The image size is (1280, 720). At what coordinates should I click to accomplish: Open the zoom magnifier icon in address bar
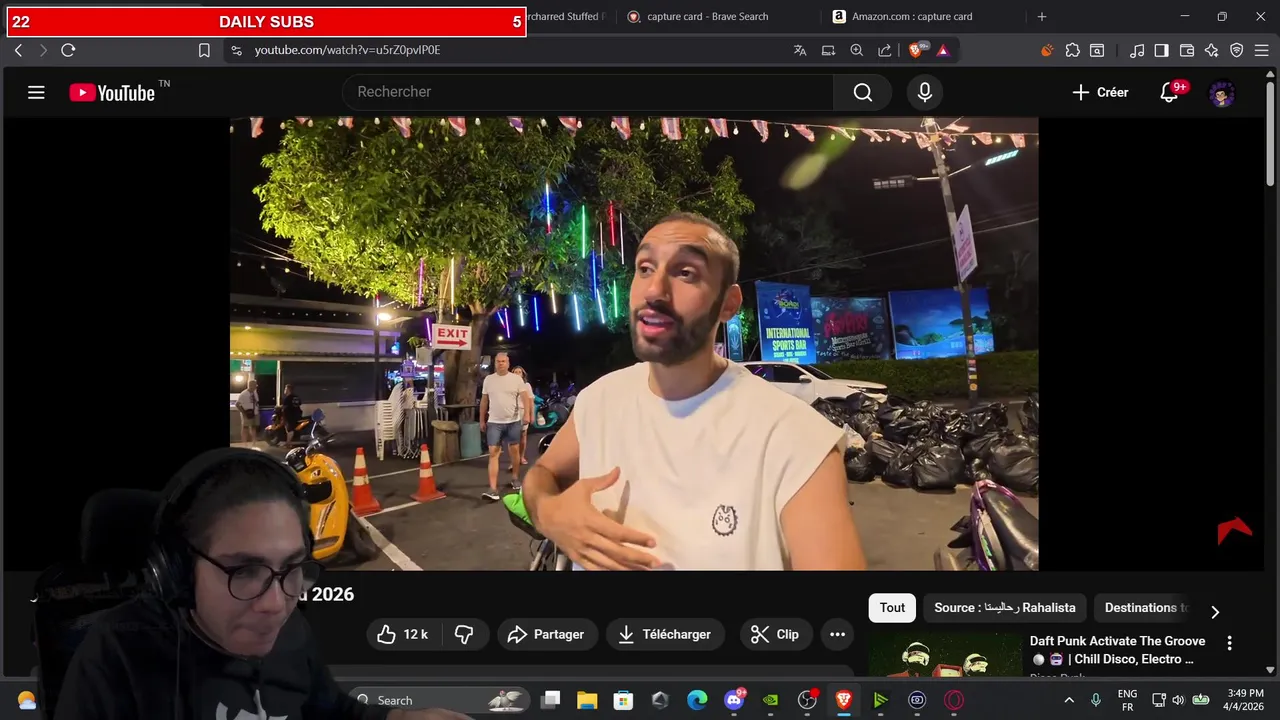tap(857, 50)
